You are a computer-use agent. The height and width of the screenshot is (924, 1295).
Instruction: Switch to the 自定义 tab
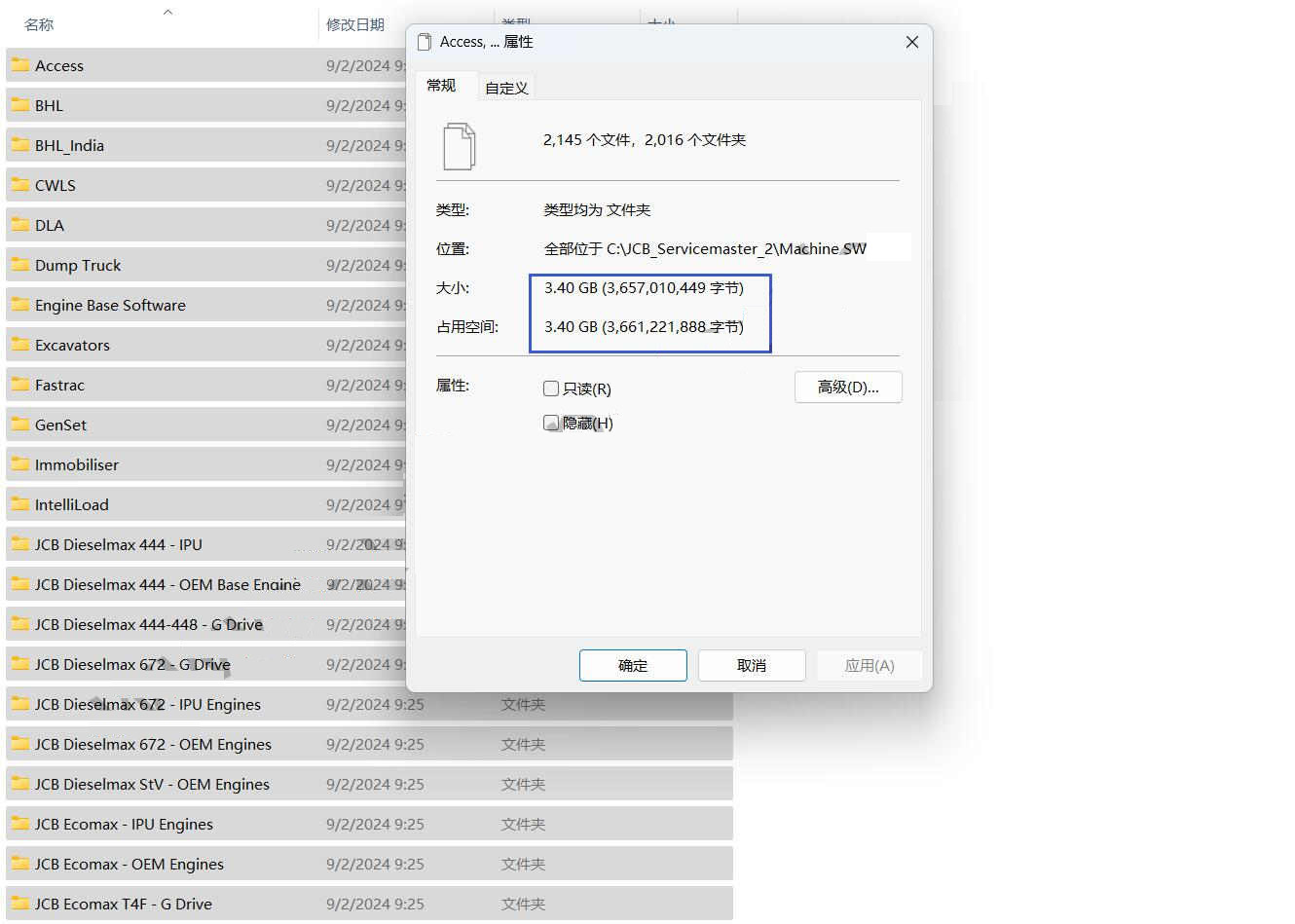tap(505, 87)
